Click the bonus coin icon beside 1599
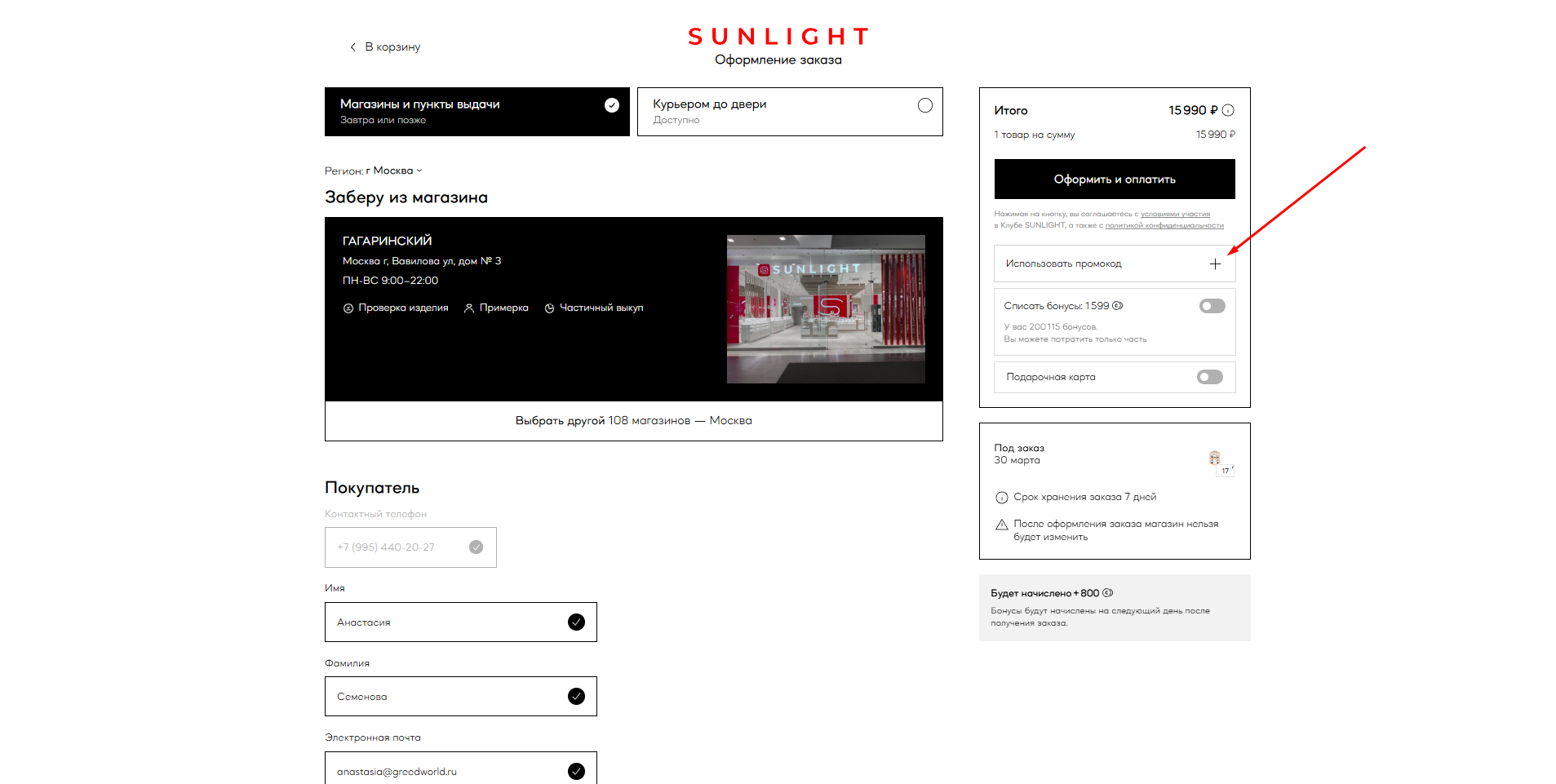The image size is (1556, 784). point(1118,306)
